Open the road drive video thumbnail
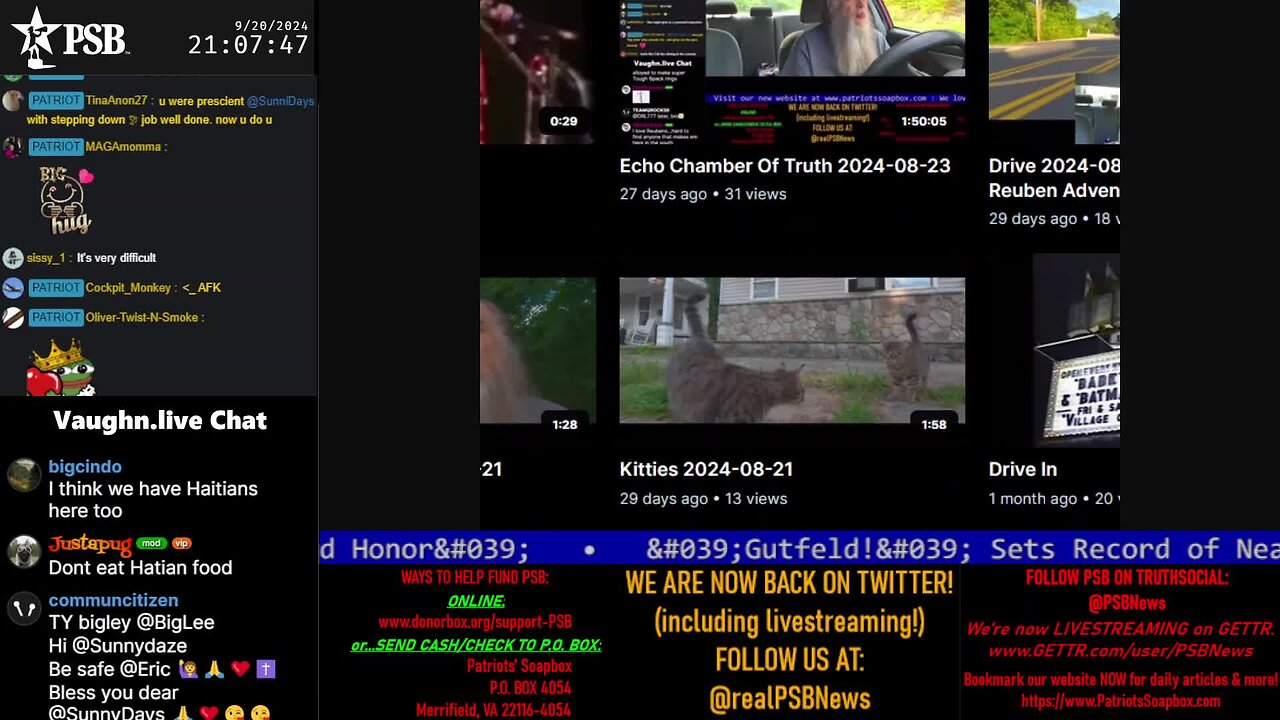The image size is (1280, 720). click(1054, 71)
